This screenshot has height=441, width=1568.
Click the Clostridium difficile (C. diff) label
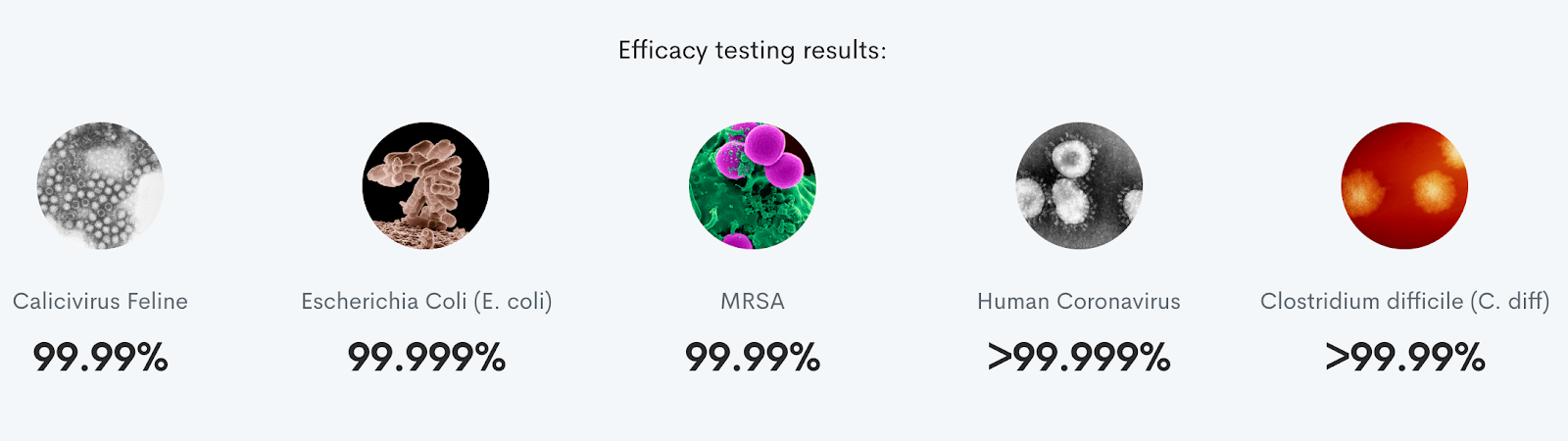coord(1404,302)
